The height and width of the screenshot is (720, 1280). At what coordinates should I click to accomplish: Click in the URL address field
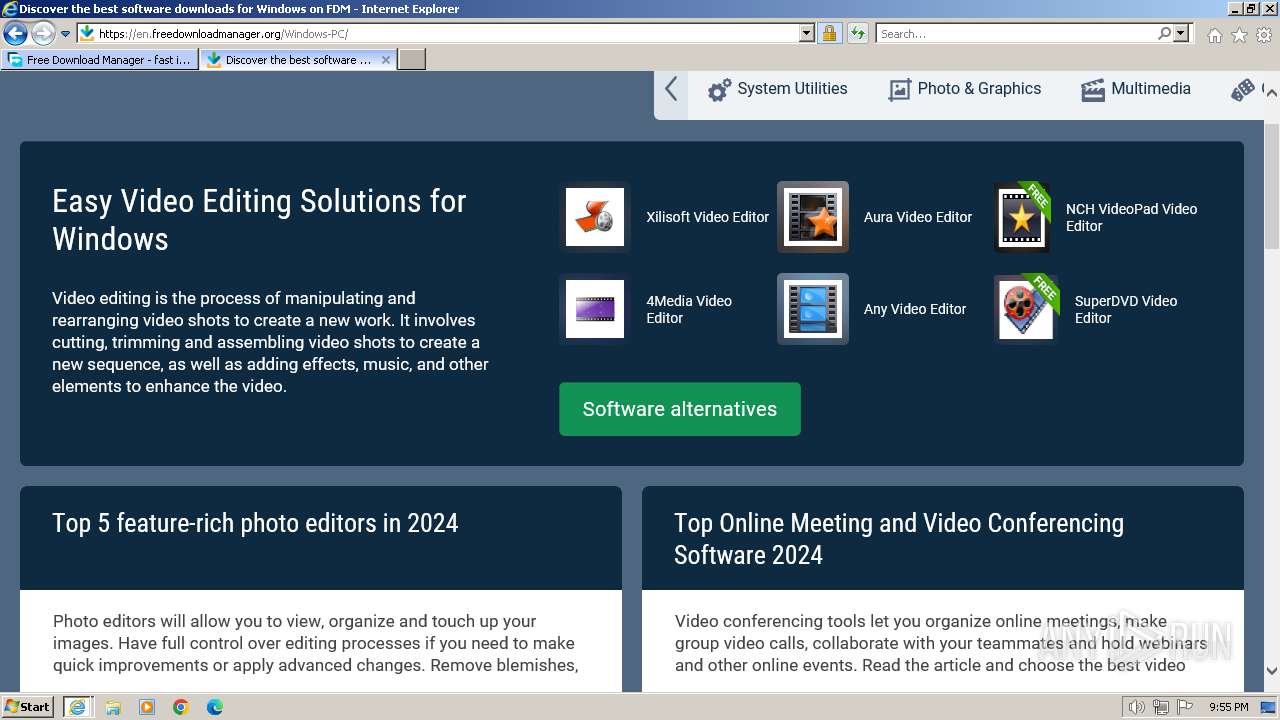[x=447, y=34]
